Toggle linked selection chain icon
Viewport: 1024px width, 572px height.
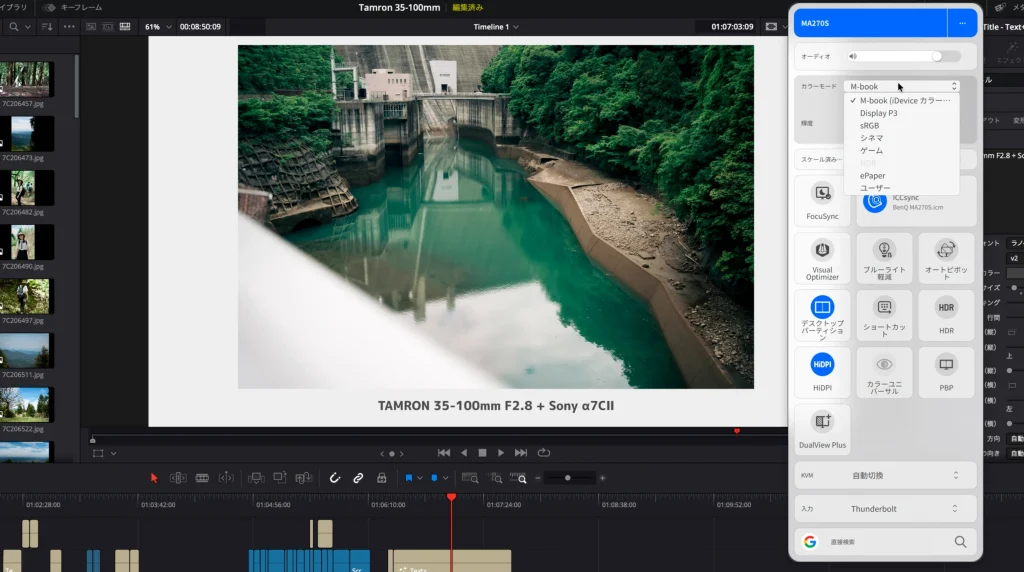358,478
